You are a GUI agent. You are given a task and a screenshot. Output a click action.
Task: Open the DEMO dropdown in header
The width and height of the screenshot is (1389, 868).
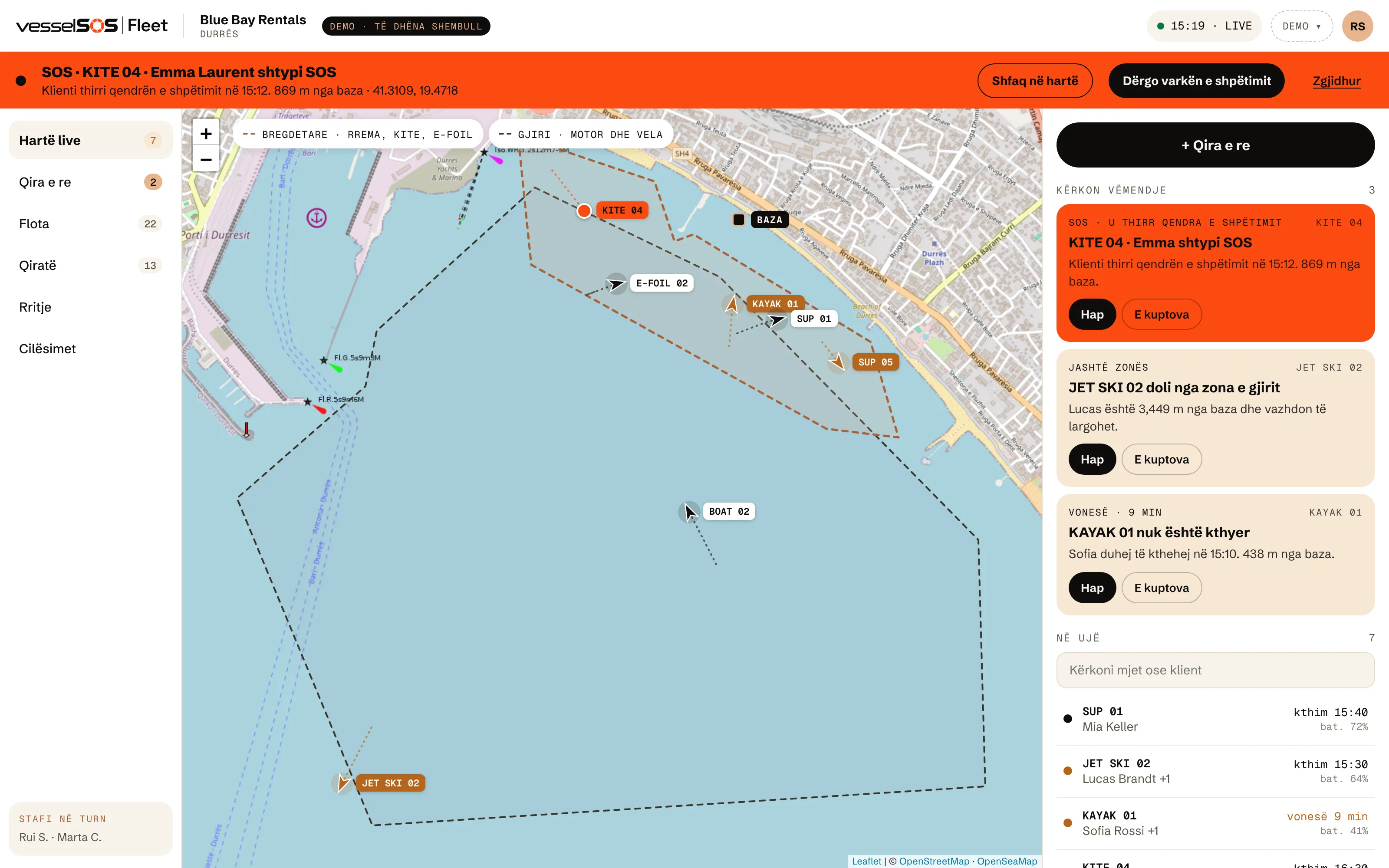[x=1301, y=26]
